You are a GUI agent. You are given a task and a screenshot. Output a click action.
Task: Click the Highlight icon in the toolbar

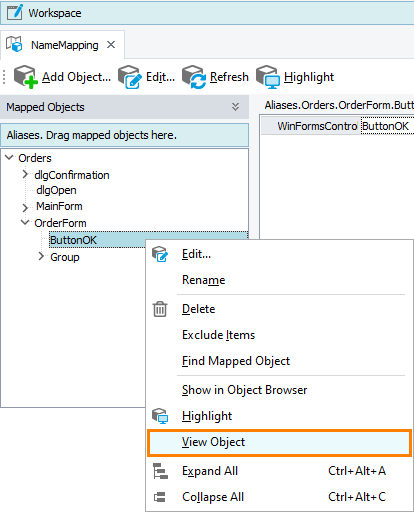(x=268, y=77)
